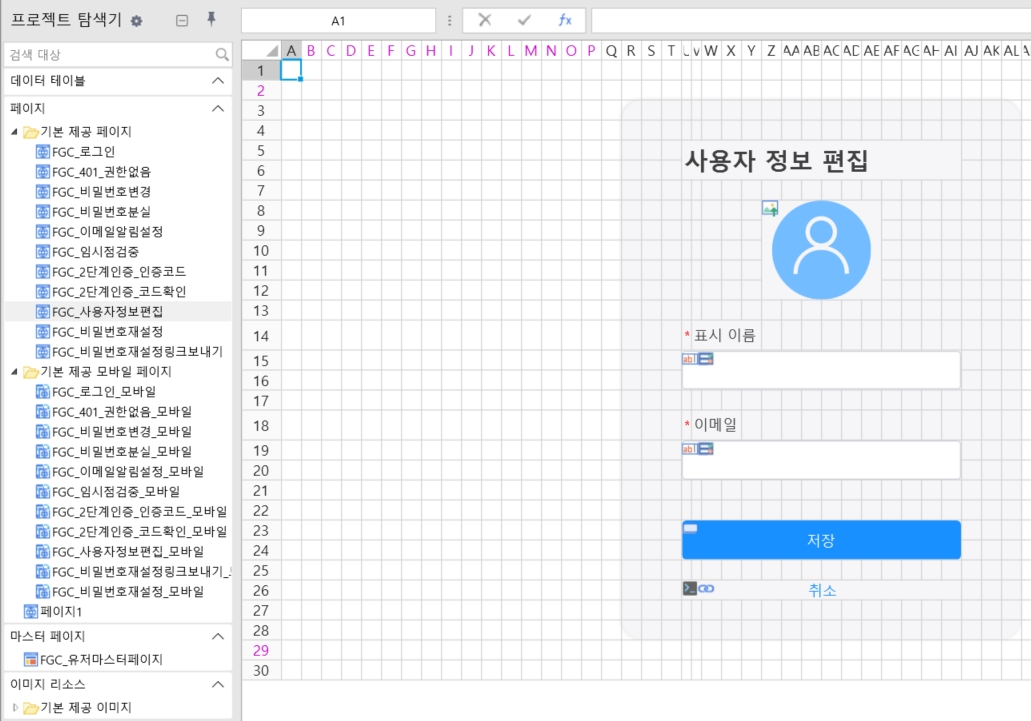Screen dimensions: 1031x721
Task: Click the collapse-all icon in project explorer
Action: [x=181, y=21]
